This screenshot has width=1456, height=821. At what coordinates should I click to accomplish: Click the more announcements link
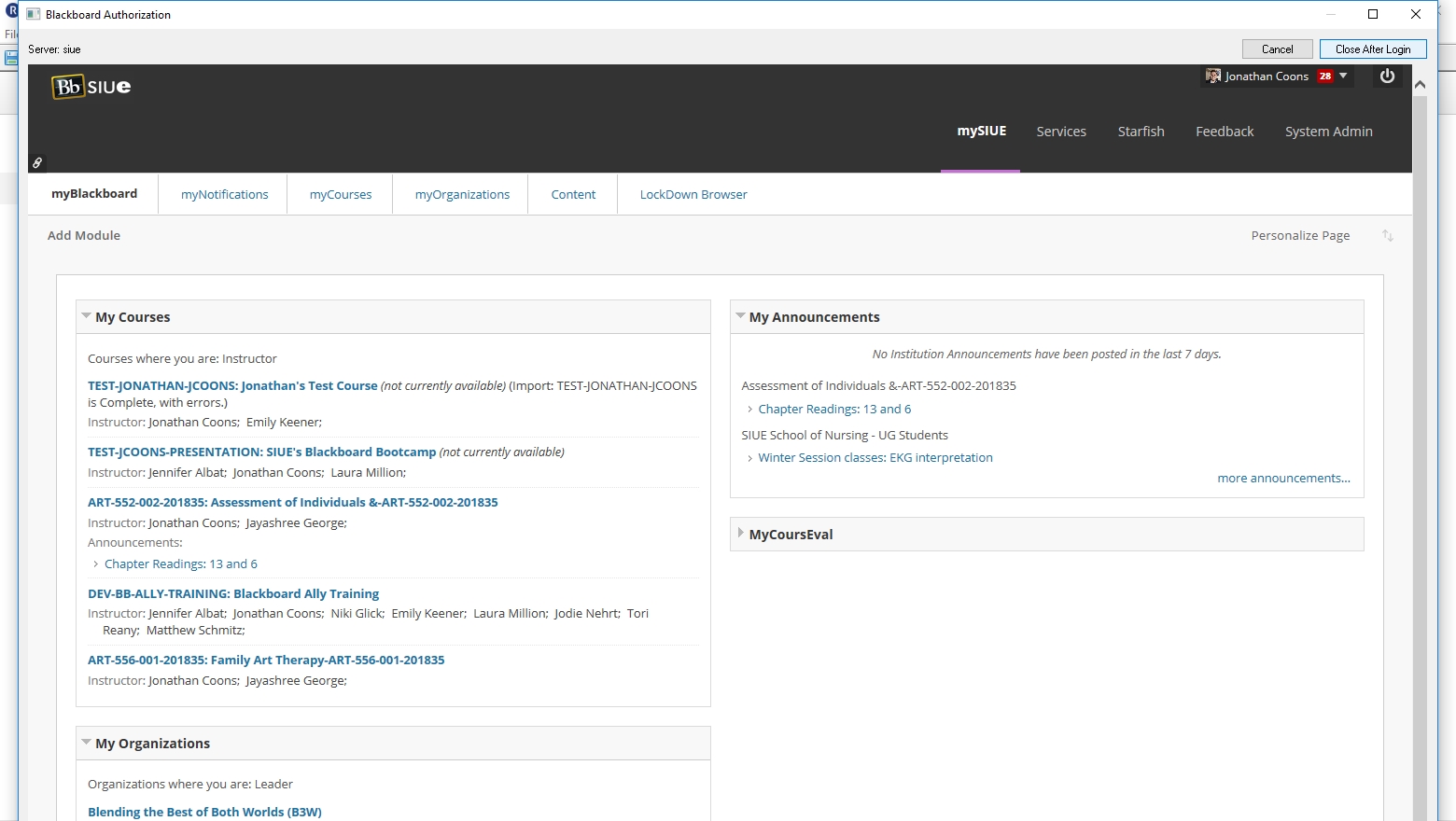(1283, 479)
